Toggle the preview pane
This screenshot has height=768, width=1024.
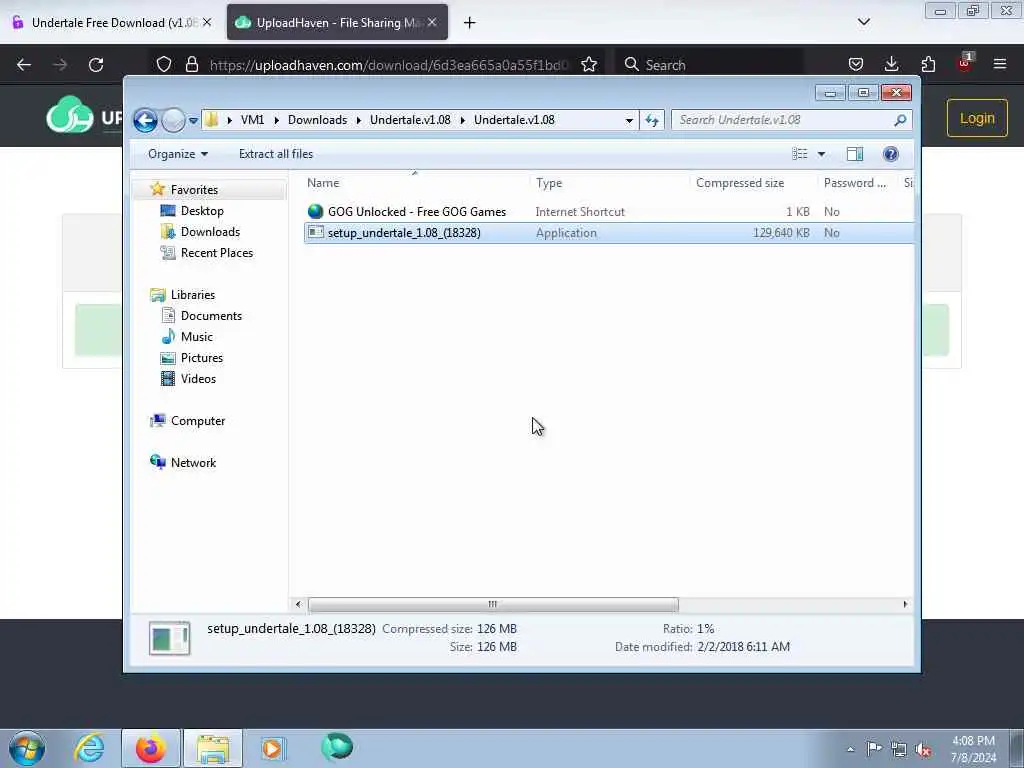pyautogui.click(x=855, y=154)
